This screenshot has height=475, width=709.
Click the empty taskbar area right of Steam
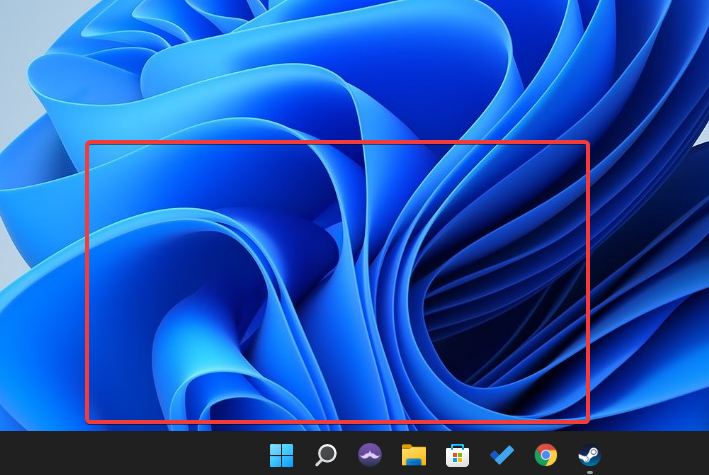[660, 455]
